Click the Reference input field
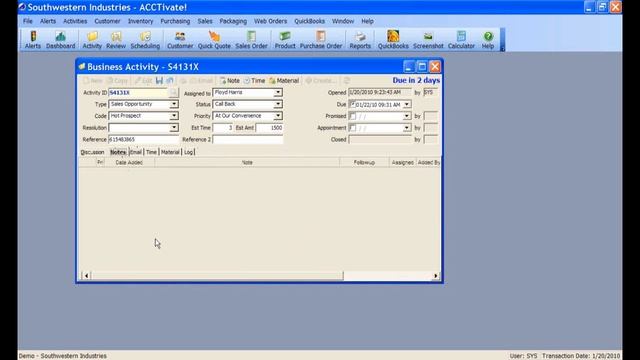The image size is (640, 360). click(143, 140)
